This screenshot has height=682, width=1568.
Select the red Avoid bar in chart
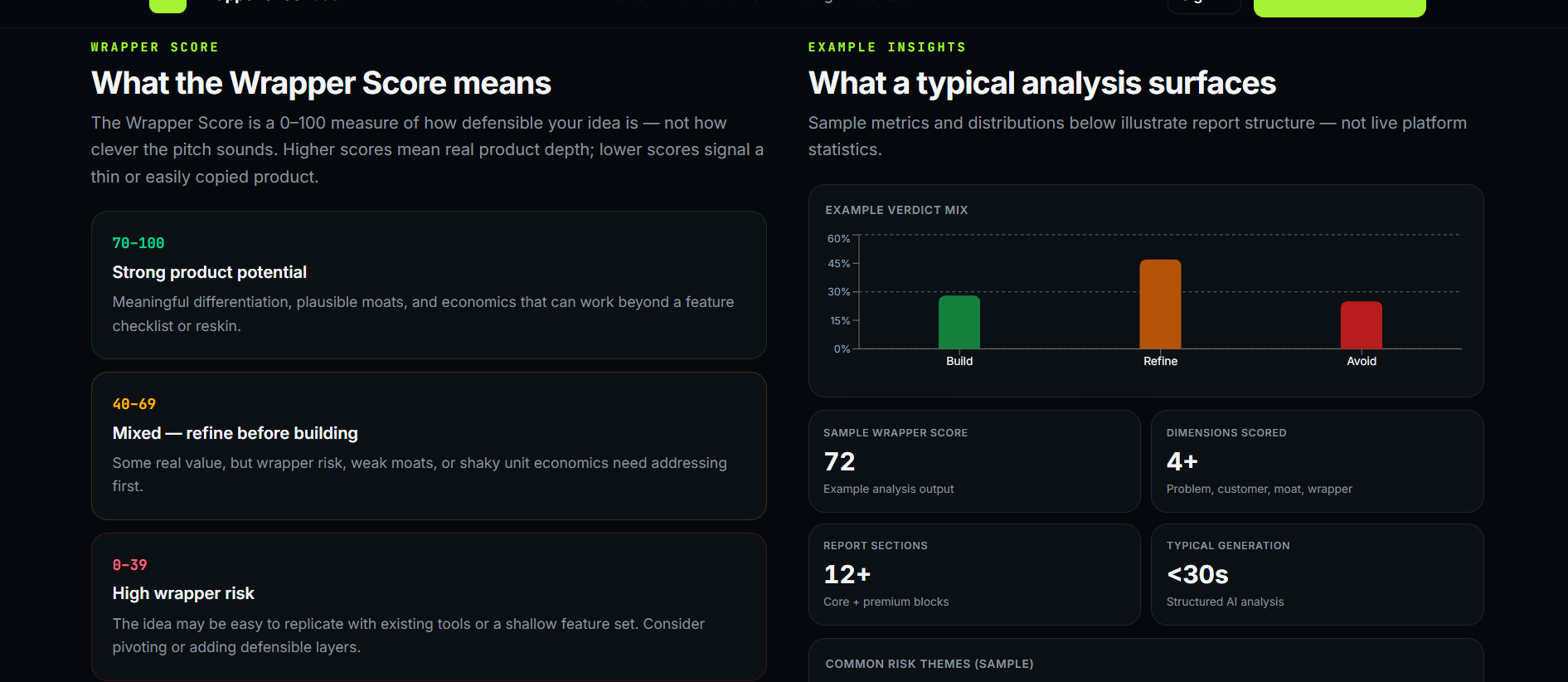(1362, 325)
